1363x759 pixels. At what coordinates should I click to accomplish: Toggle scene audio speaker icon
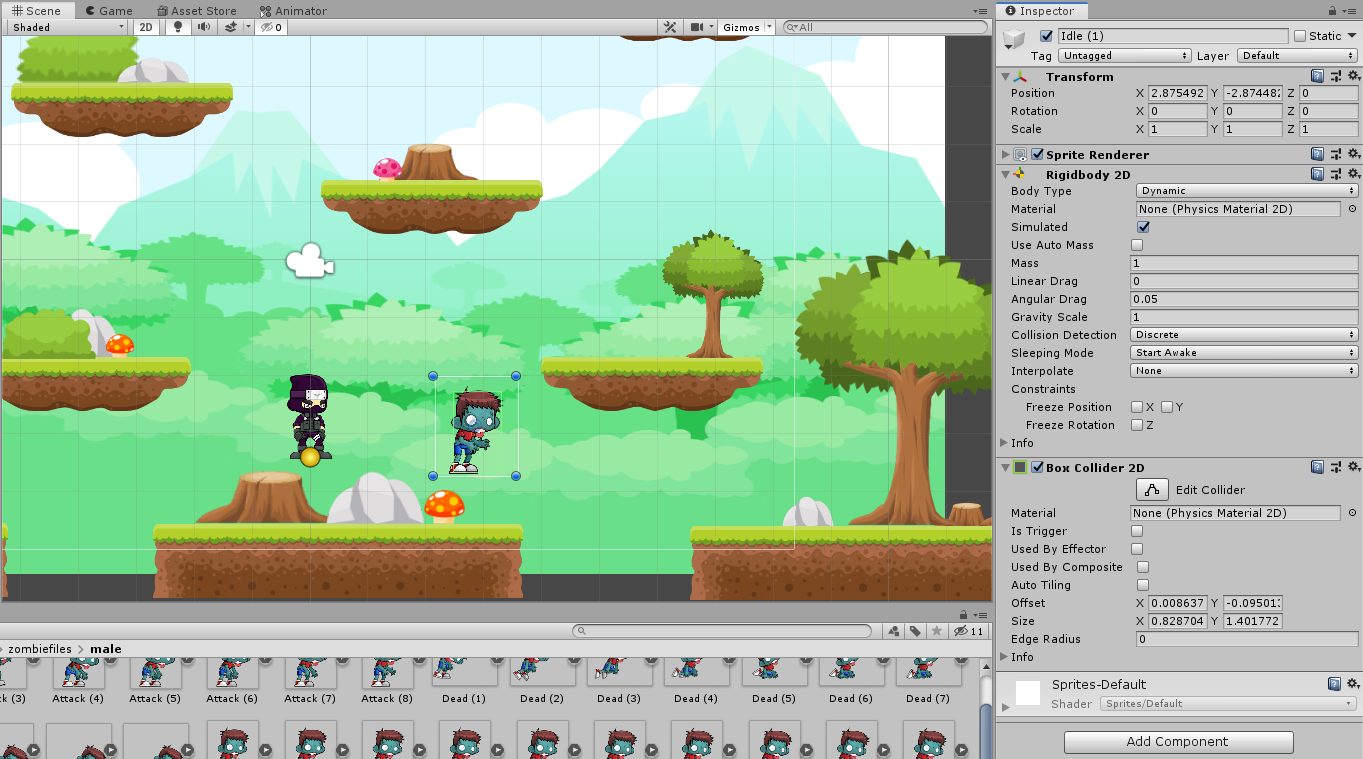204,27
